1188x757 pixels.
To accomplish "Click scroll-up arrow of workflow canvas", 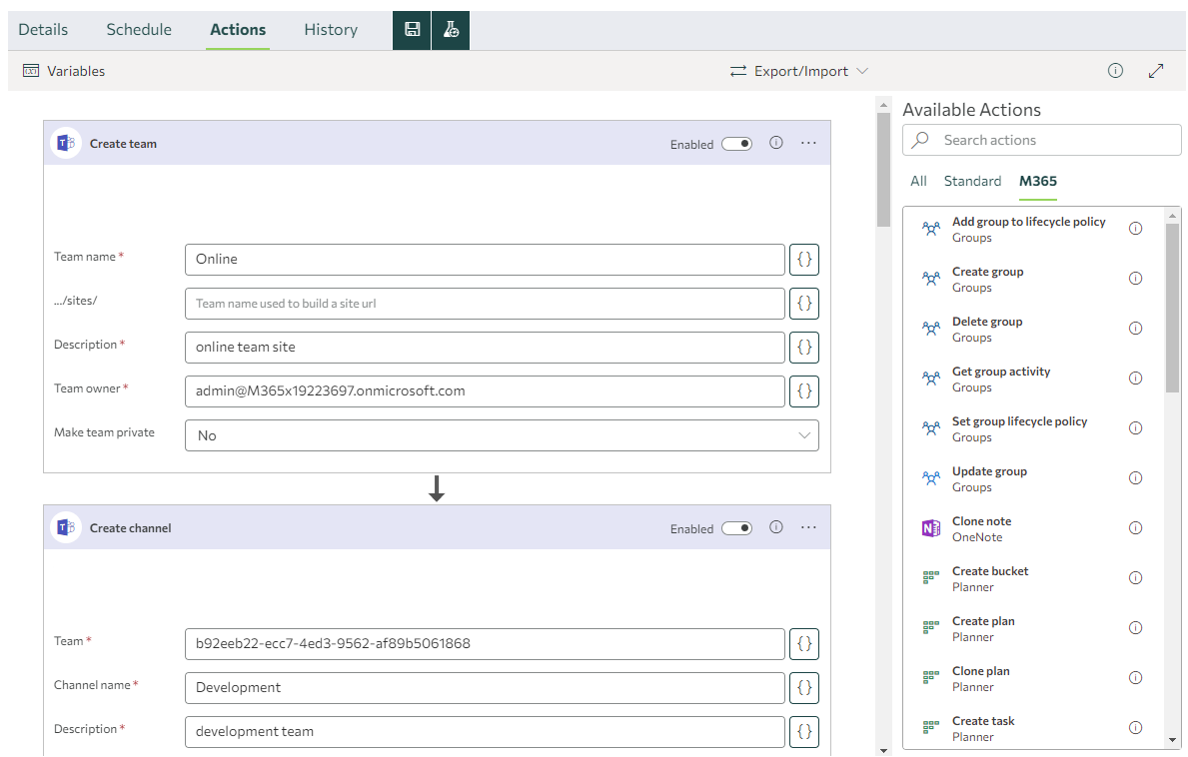I will point(883,105).
